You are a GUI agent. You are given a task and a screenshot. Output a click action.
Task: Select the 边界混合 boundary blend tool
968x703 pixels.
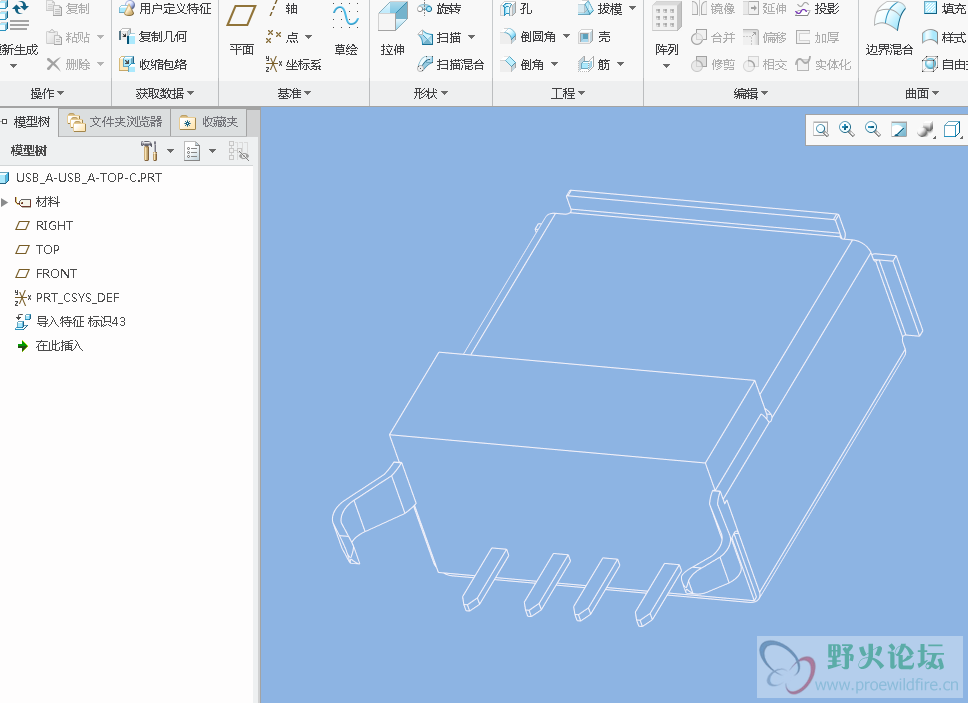[x=890, y=30]
